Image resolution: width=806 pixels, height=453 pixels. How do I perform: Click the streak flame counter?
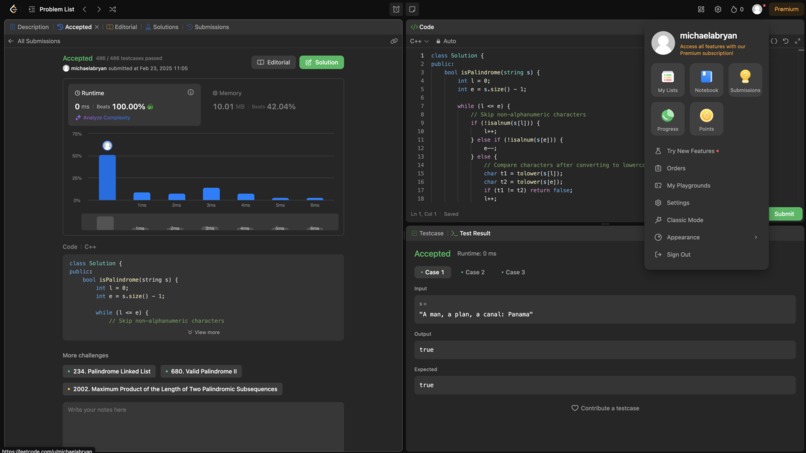pyautogui.click(x=737, y=9)
